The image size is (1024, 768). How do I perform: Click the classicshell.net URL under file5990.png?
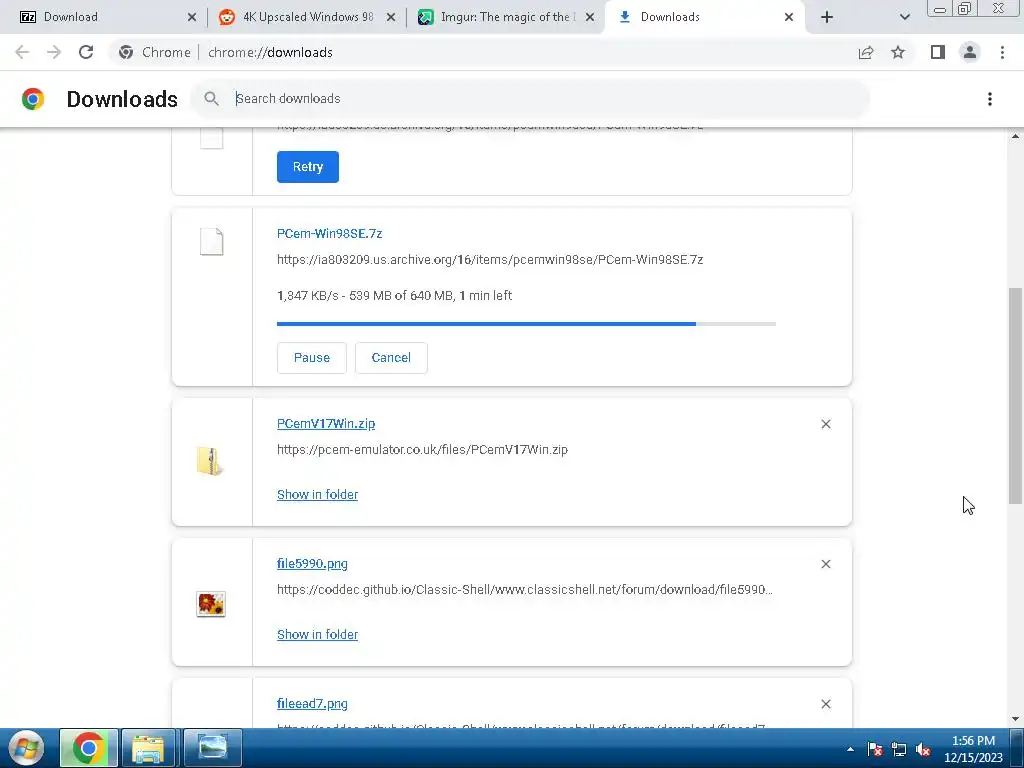(524, 590)
